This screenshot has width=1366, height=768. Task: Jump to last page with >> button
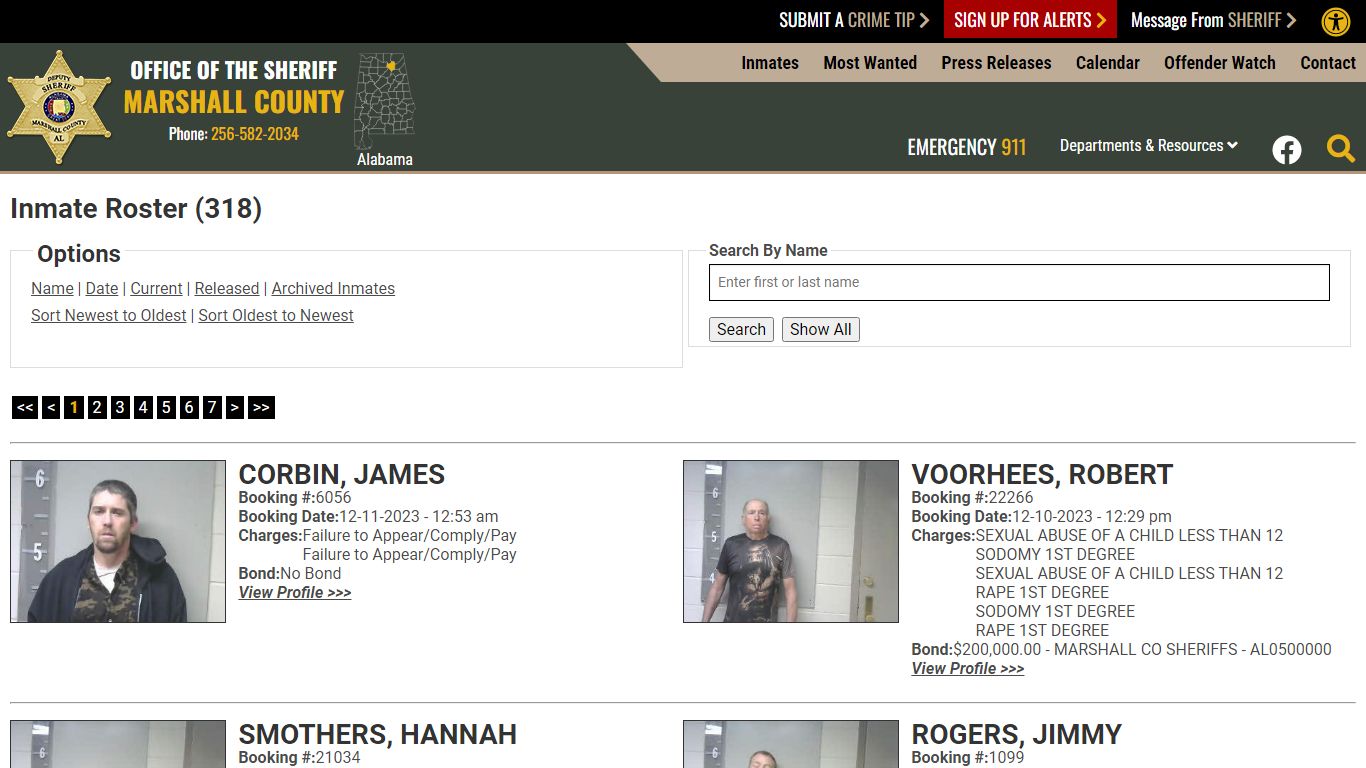click(261, 407)
